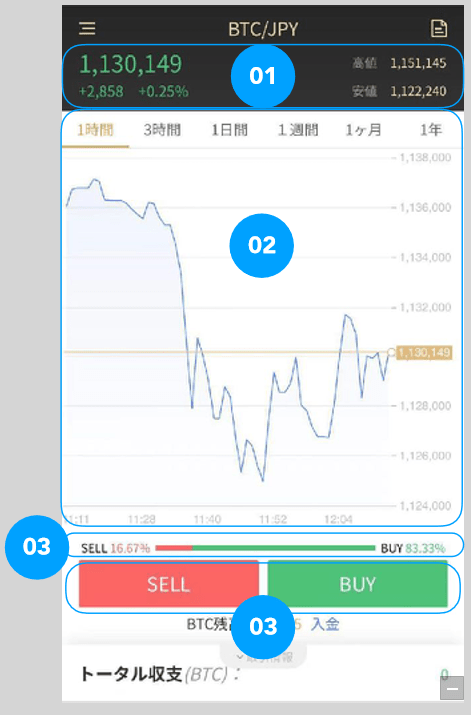Show the 1週間 chart range
The height and width of the screenshot is (715, 471).
(298, 130)
